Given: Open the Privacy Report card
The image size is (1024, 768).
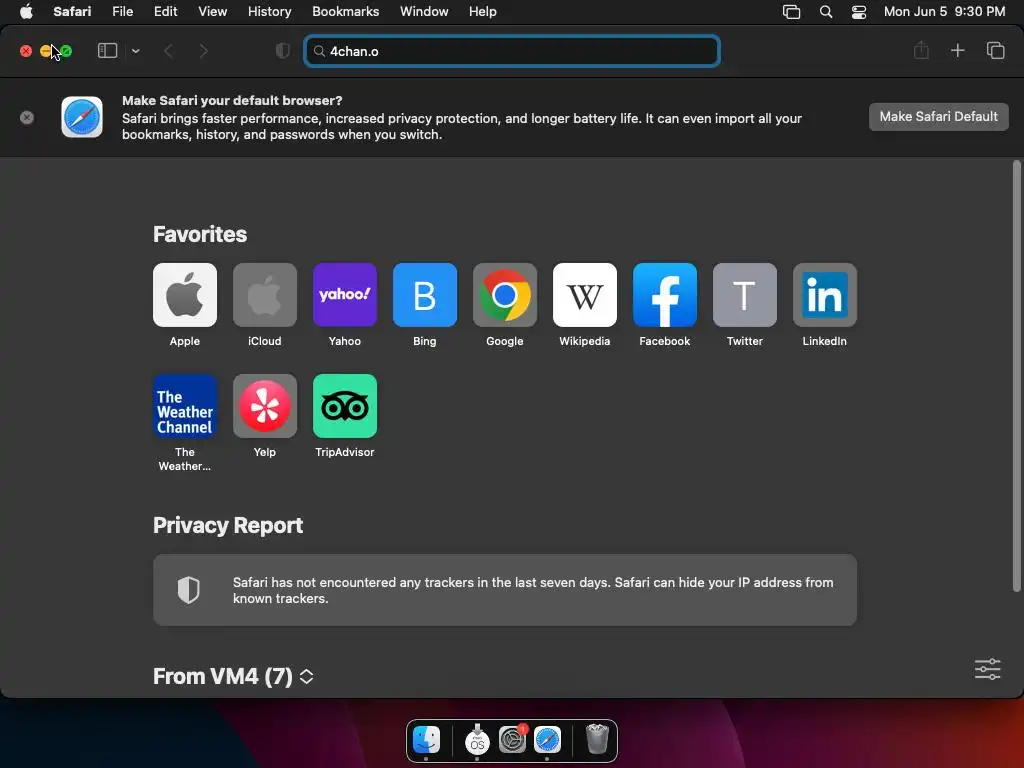Looking at the screenshot, I should click(505, 590).
